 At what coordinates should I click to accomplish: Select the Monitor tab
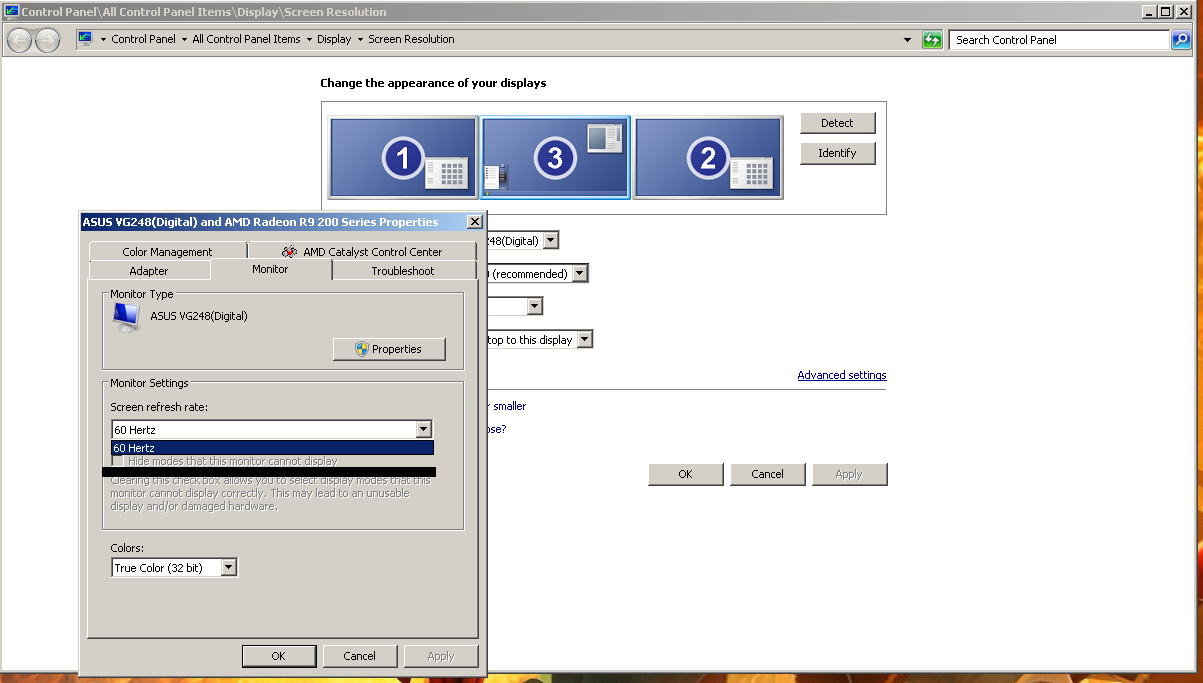tap(270, 269)
